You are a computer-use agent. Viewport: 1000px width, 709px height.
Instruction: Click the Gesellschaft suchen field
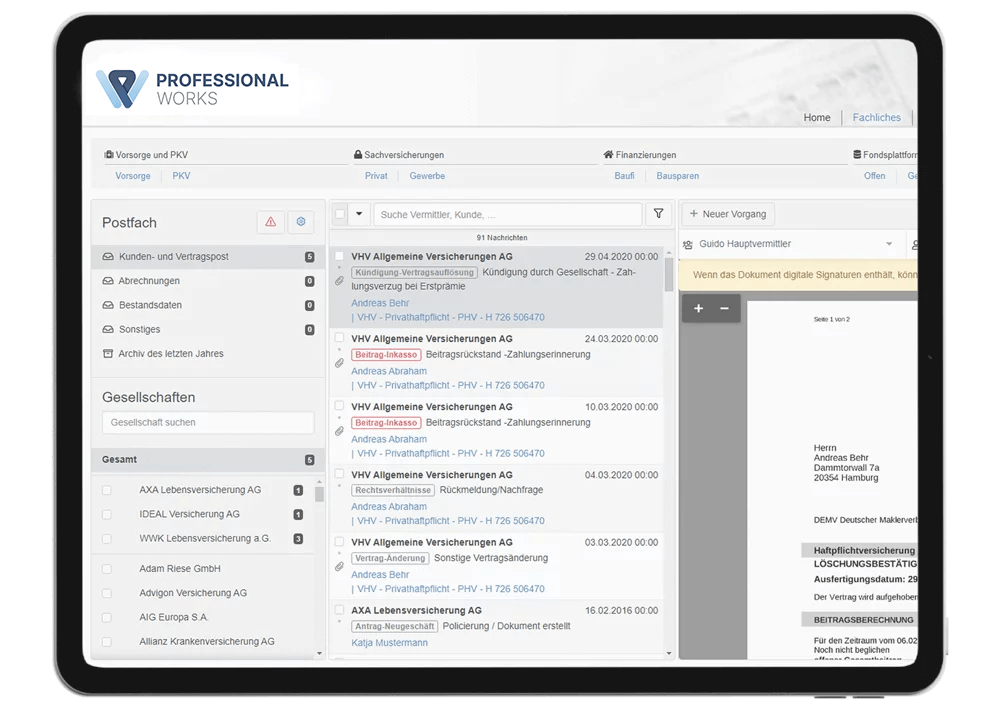click(x=208, y=422)
